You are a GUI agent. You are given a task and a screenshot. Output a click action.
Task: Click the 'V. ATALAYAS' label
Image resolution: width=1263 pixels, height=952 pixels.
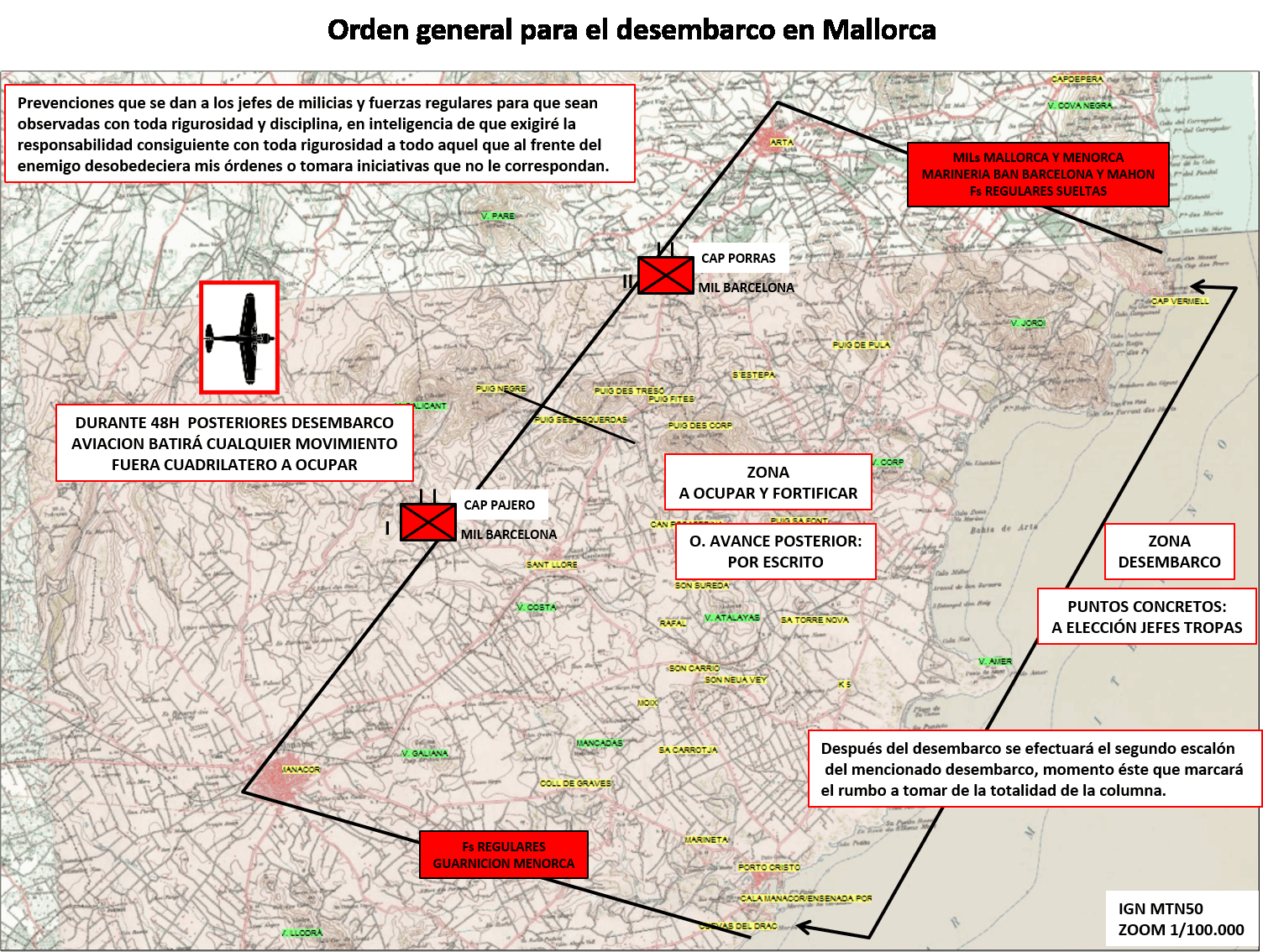point(732,617)
